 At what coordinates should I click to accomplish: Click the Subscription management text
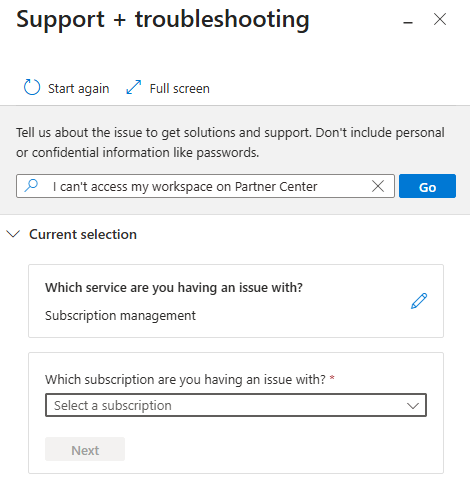[x=120, y=315]
